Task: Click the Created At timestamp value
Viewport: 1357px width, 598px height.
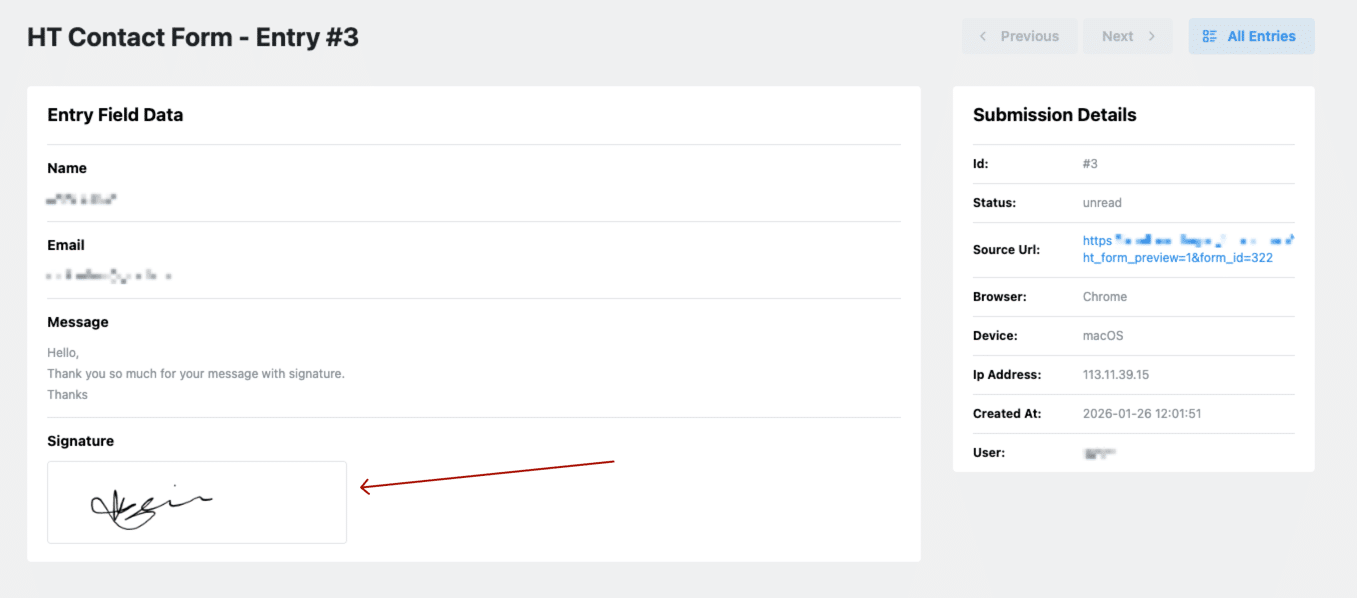Action: click(x=1142, y=414)
